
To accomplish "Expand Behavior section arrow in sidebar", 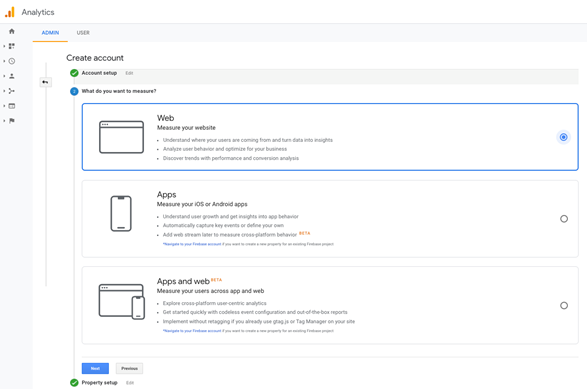I will [4, 106].
